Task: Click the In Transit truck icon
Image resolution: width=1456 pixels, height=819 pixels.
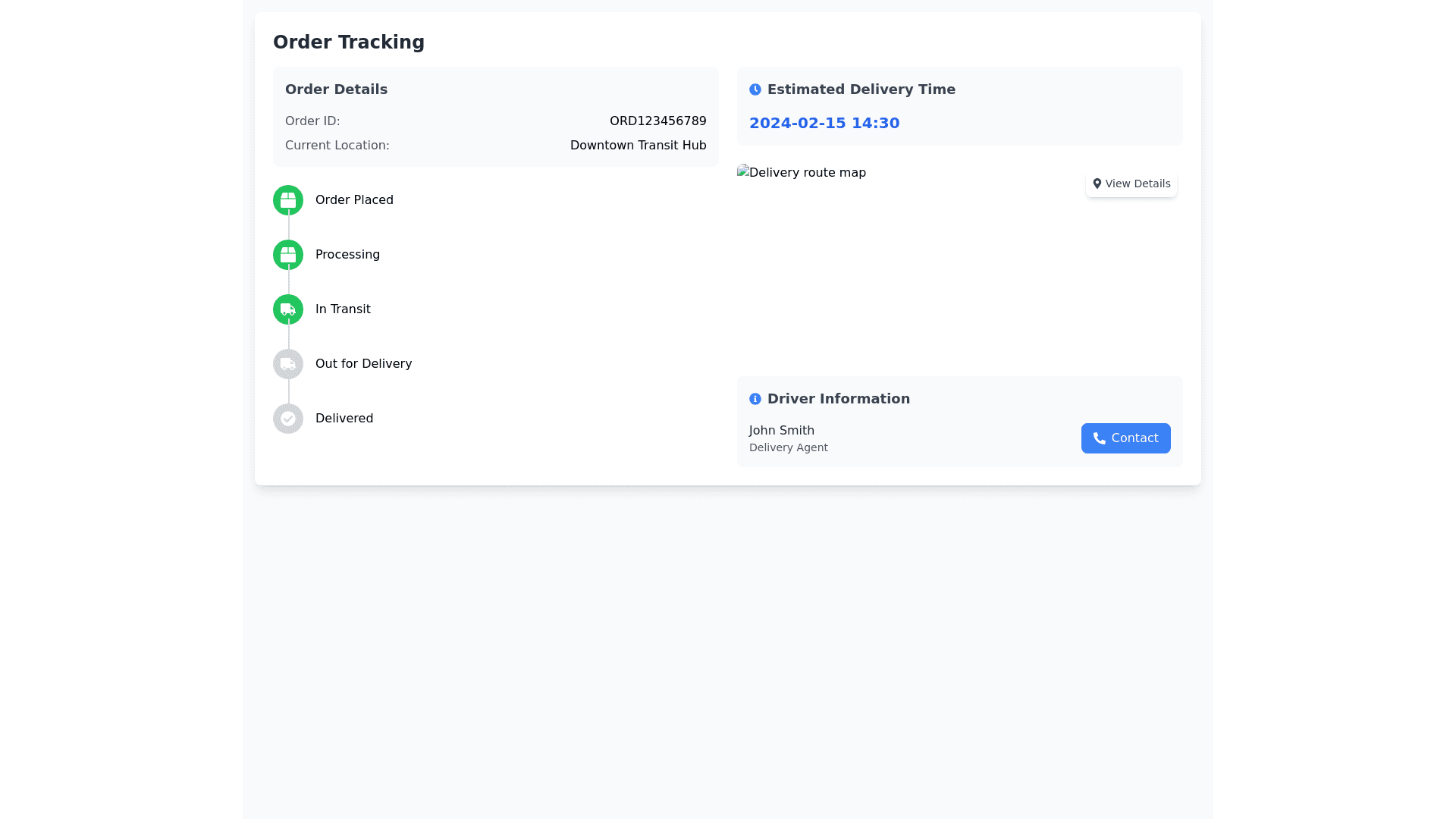Action: (288, 309)
